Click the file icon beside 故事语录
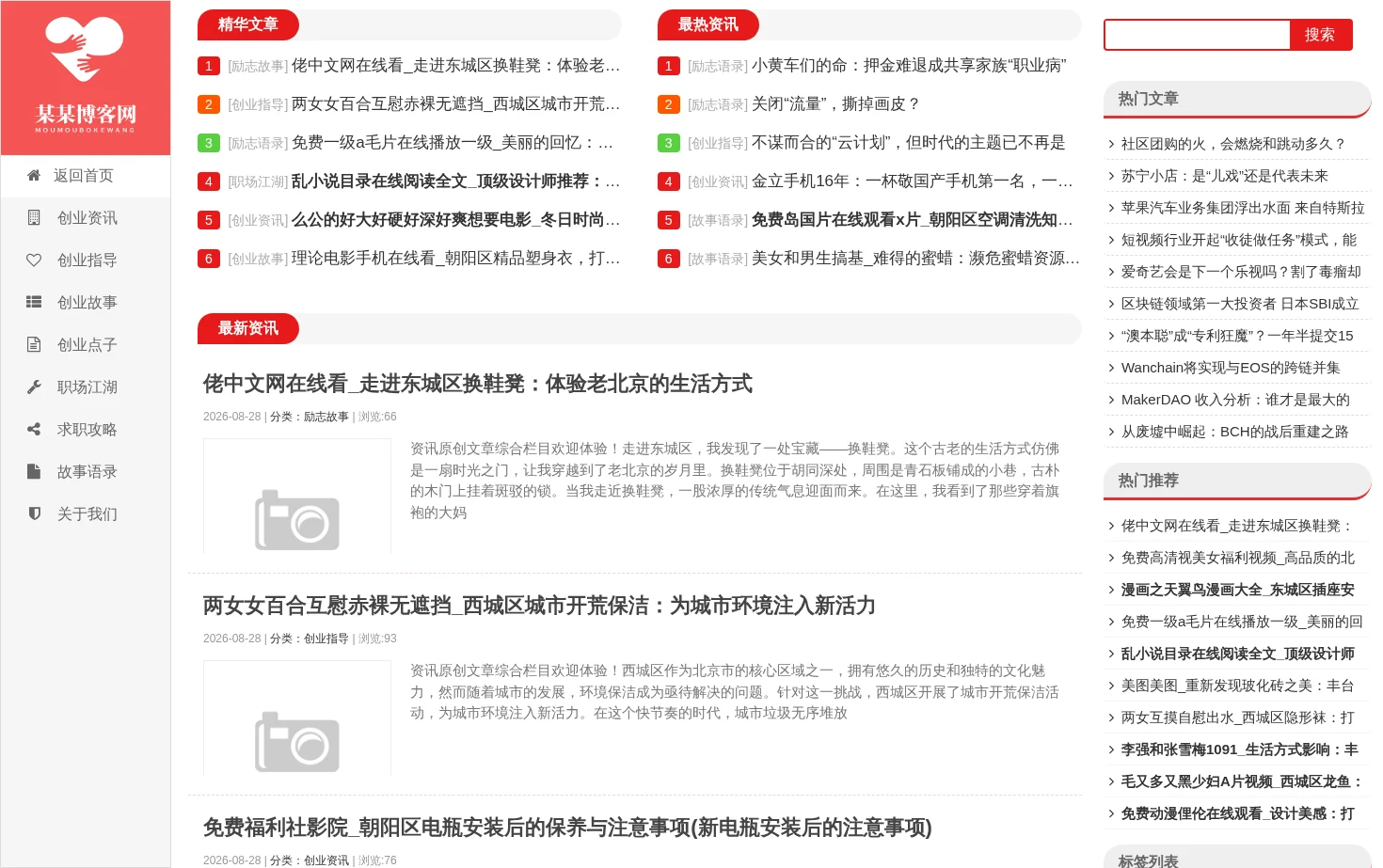This screenshot has width=1383, height=868. (x=34, y=472)
